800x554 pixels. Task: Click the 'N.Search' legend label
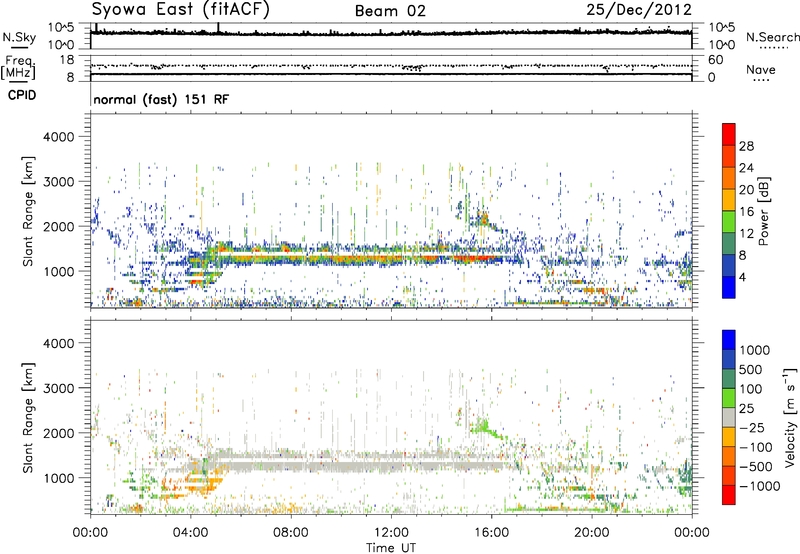pyautogui.click(x=772, y=37)
